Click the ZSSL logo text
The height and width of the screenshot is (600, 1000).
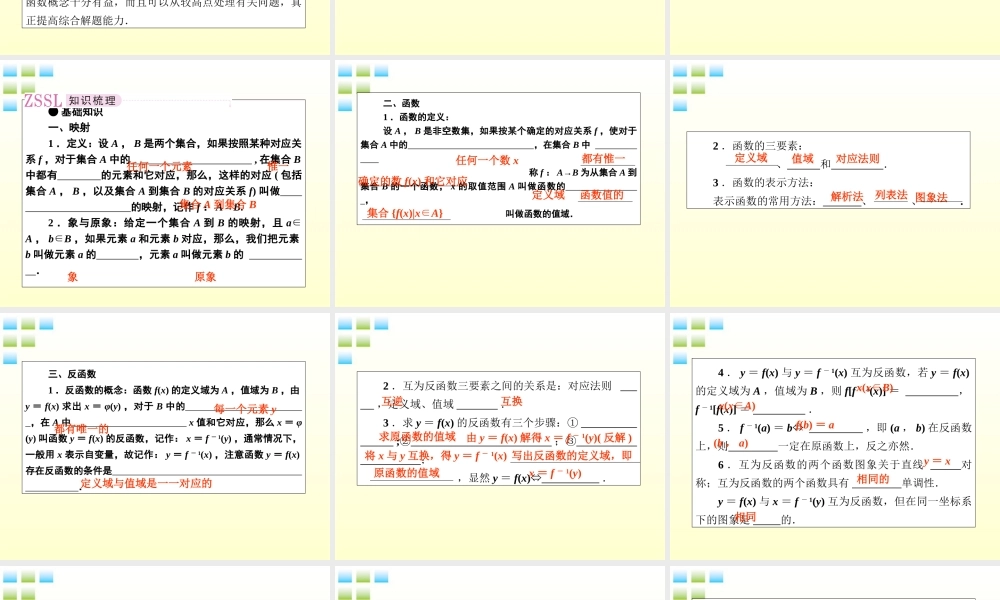point(43,101)
